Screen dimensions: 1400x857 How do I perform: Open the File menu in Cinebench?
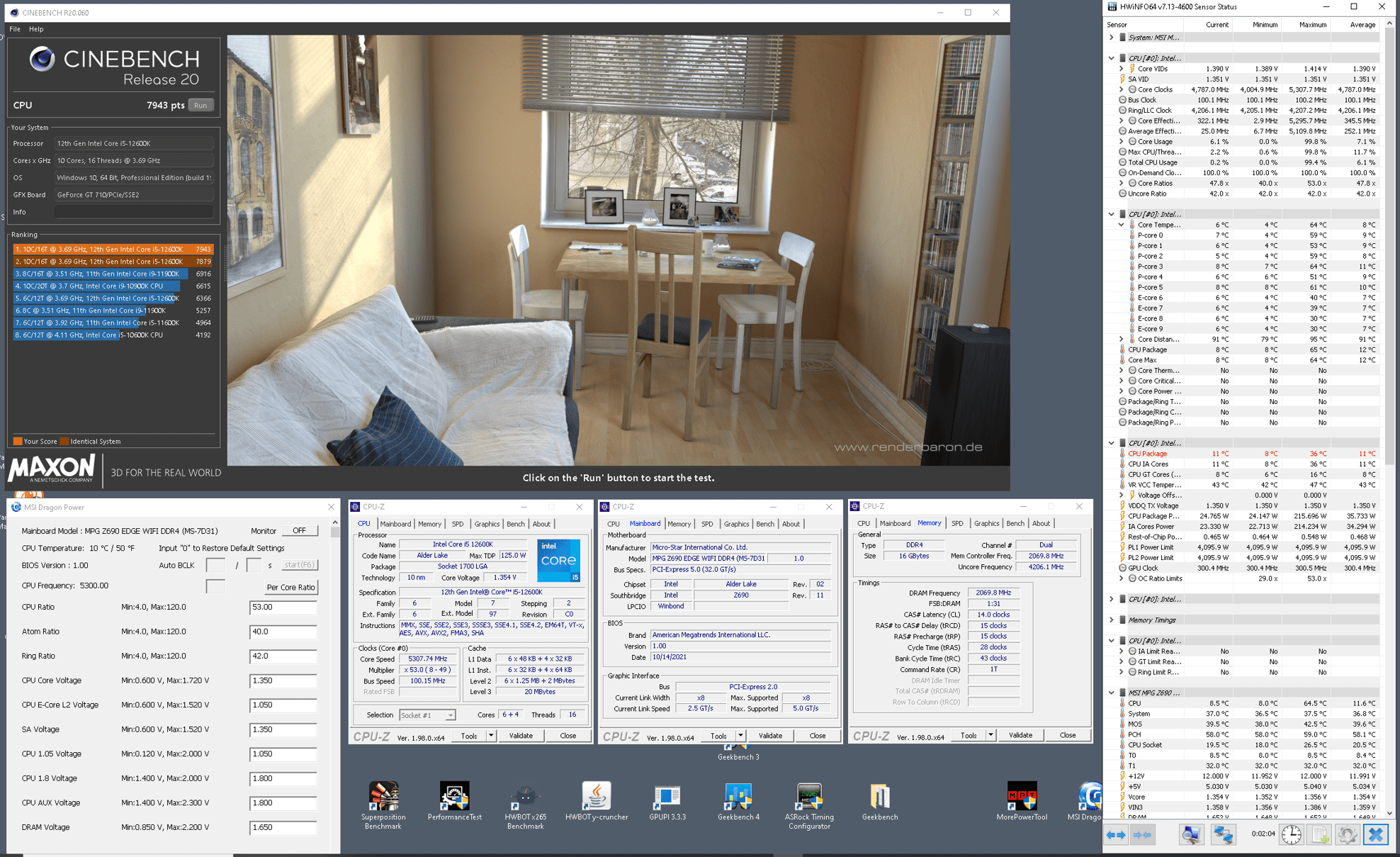tap(14, 29)
